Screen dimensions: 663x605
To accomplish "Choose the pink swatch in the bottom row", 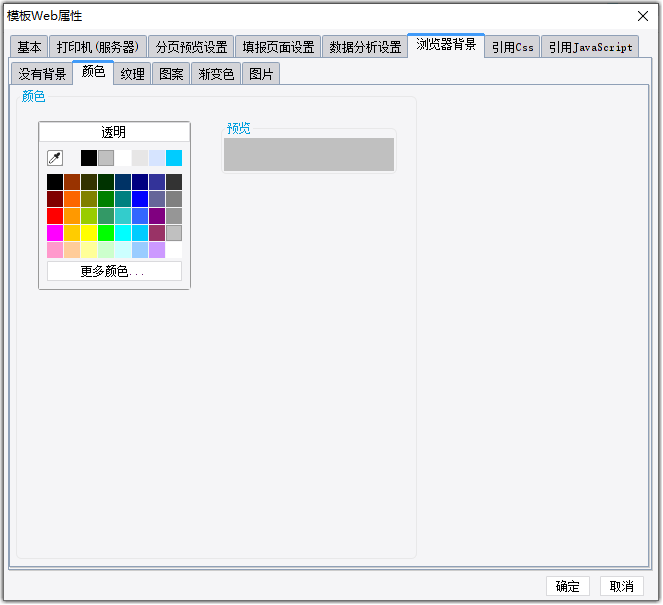I will [x=55, y=250].
